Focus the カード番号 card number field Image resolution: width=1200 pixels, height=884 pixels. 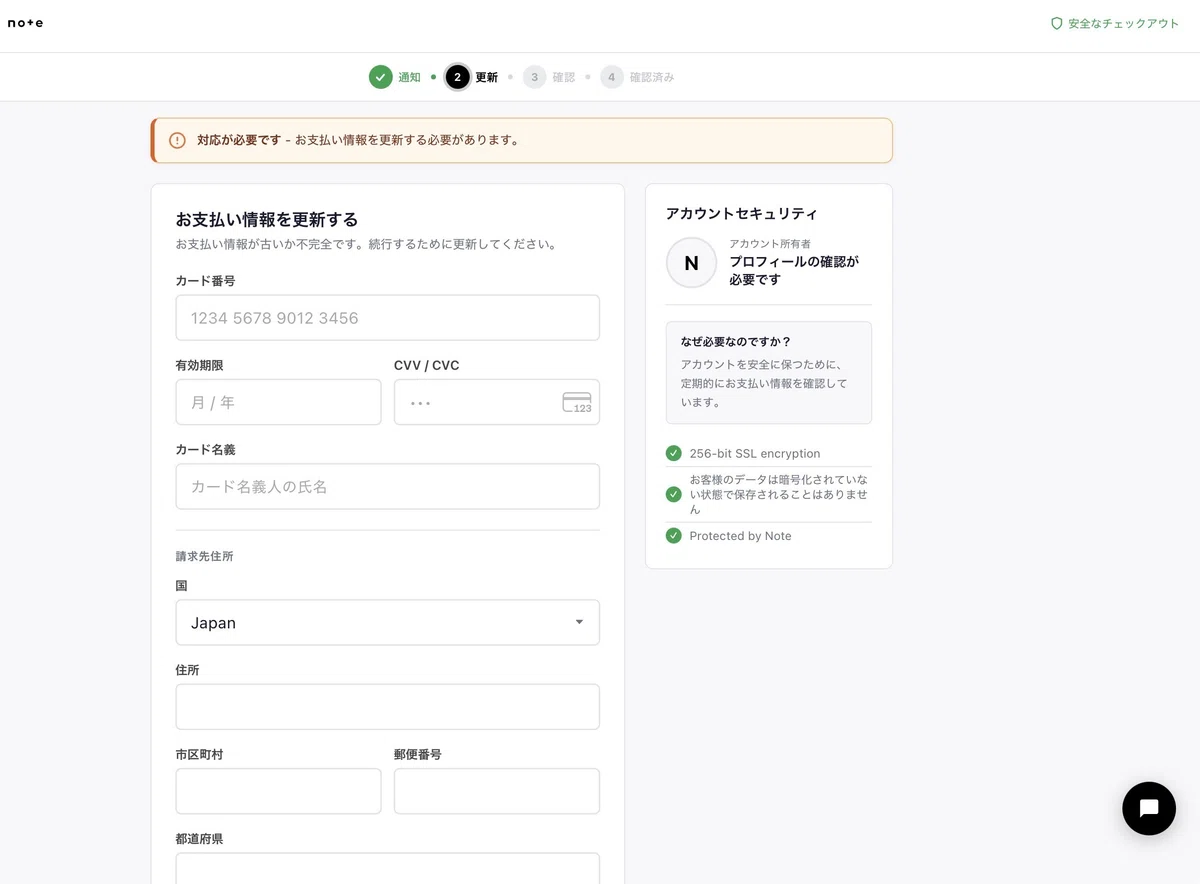[x=388, y=318]
